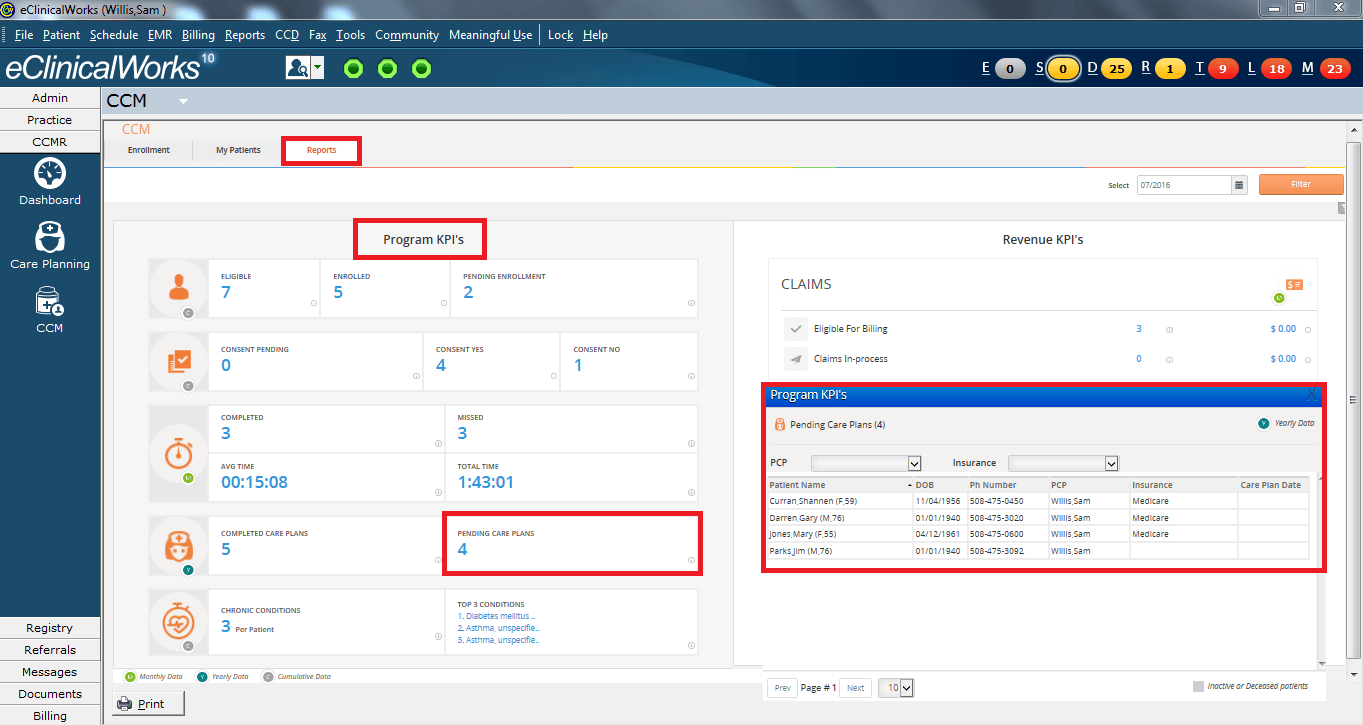Expand the Insurance filter dropdown
Viewport: 1363px width, 725px height.
point(1111,463)
